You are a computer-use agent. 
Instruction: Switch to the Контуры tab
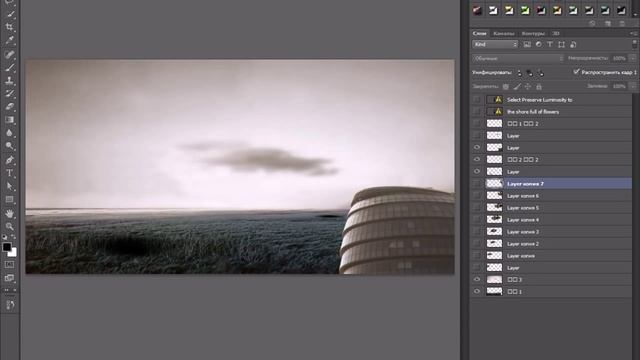(533, 33)
